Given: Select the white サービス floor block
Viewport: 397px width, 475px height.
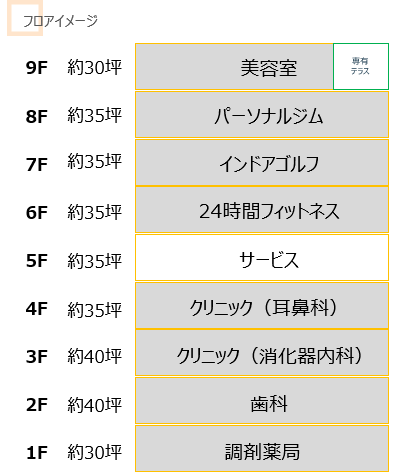Looking at the screenshot, I should 262,258.
